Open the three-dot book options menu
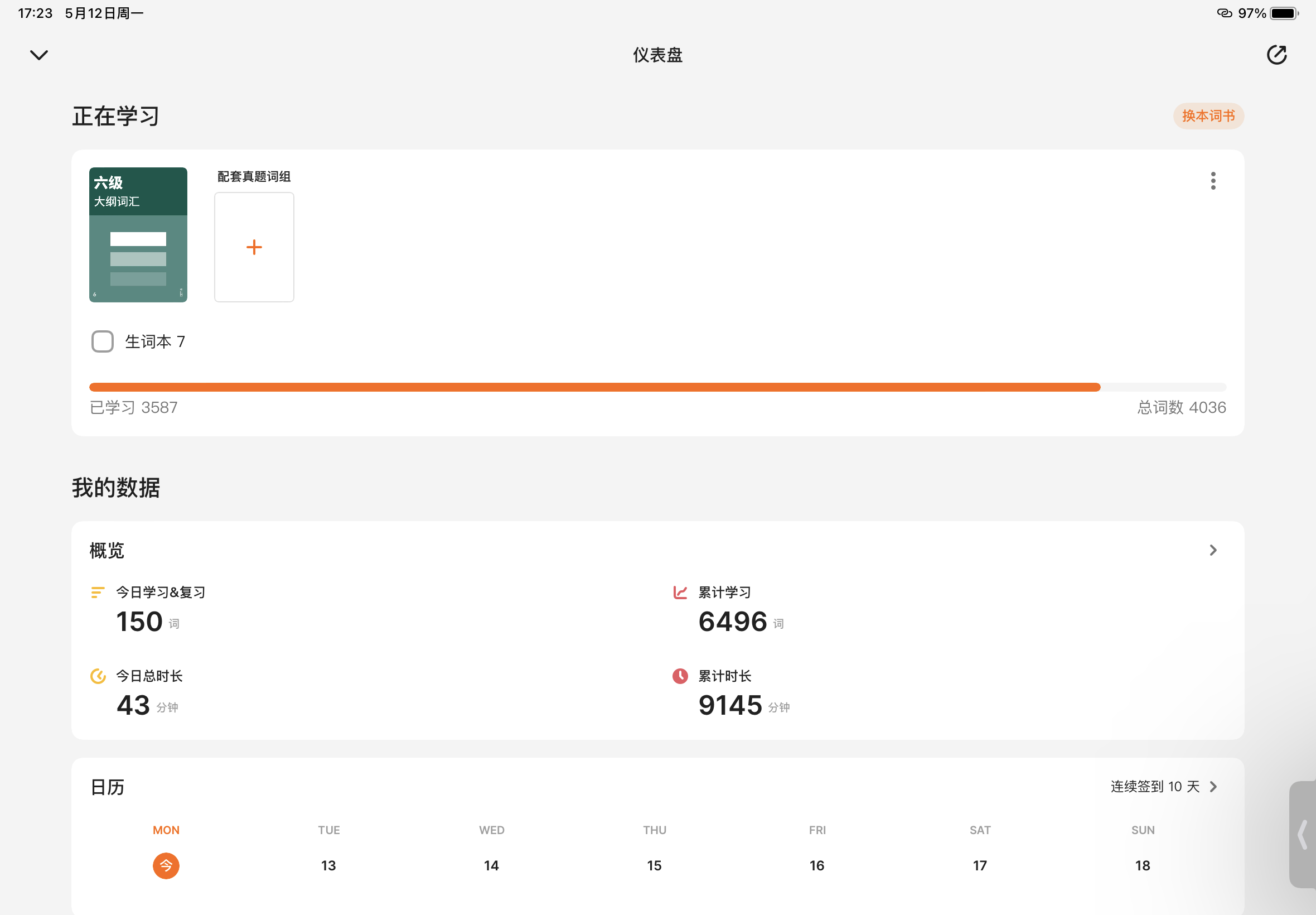The image size is (1316, 915). (x=1213, y=181)
